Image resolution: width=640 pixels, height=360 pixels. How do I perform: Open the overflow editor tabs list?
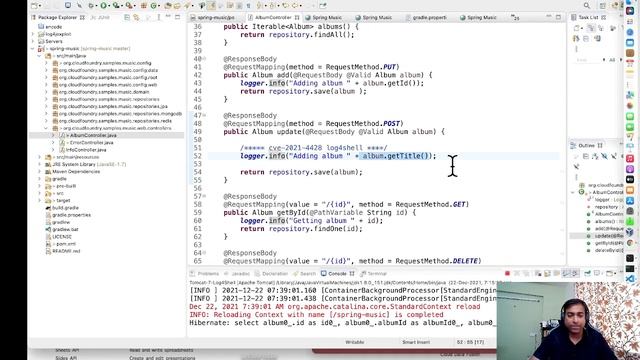tap(515, 17)
